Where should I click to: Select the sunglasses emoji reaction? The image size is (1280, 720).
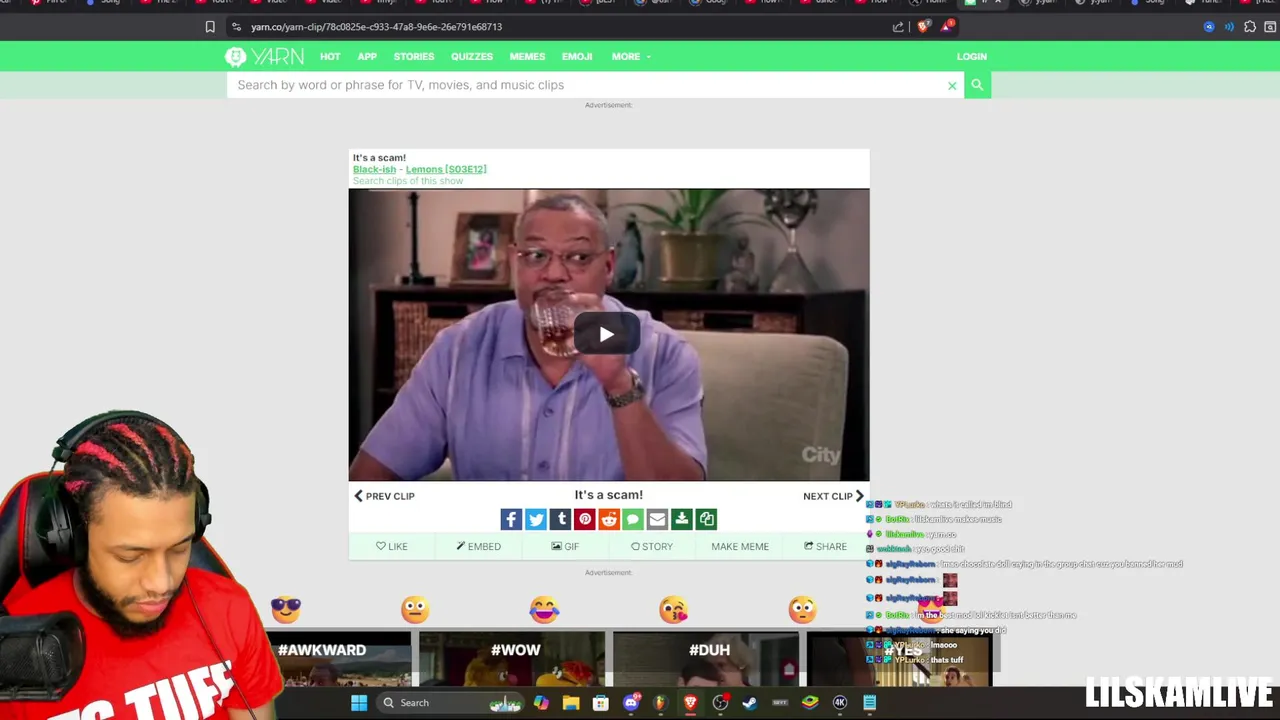point(286,609)
